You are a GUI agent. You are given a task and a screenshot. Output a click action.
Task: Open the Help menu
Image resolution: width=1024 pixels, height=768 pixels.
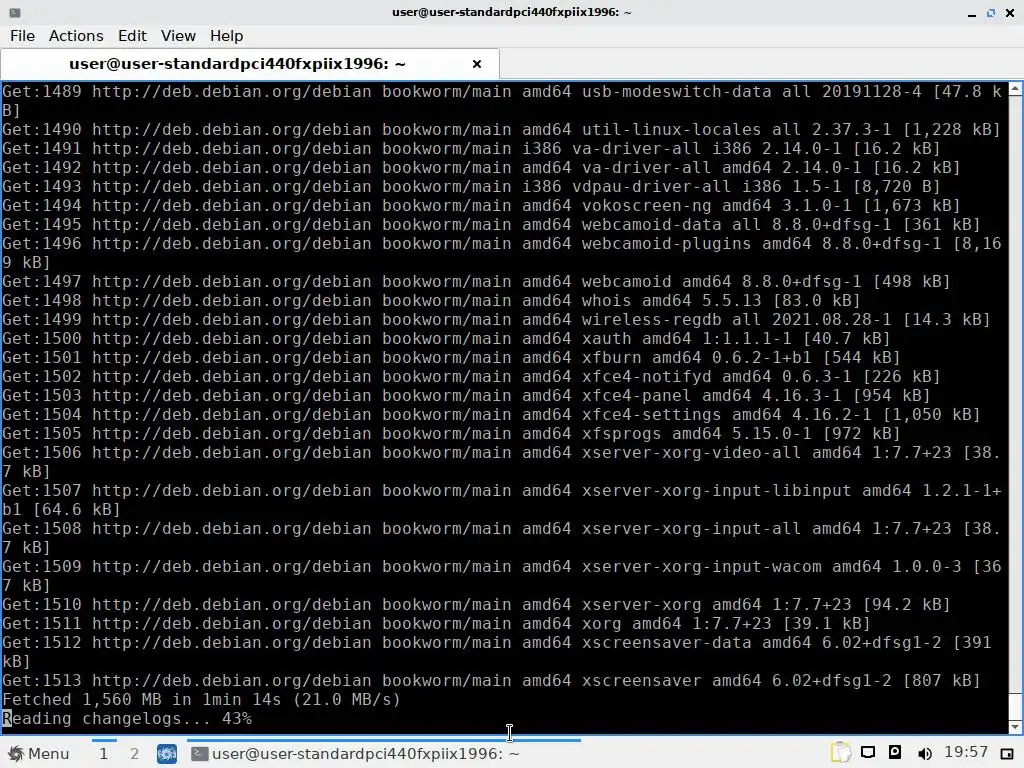226,36
